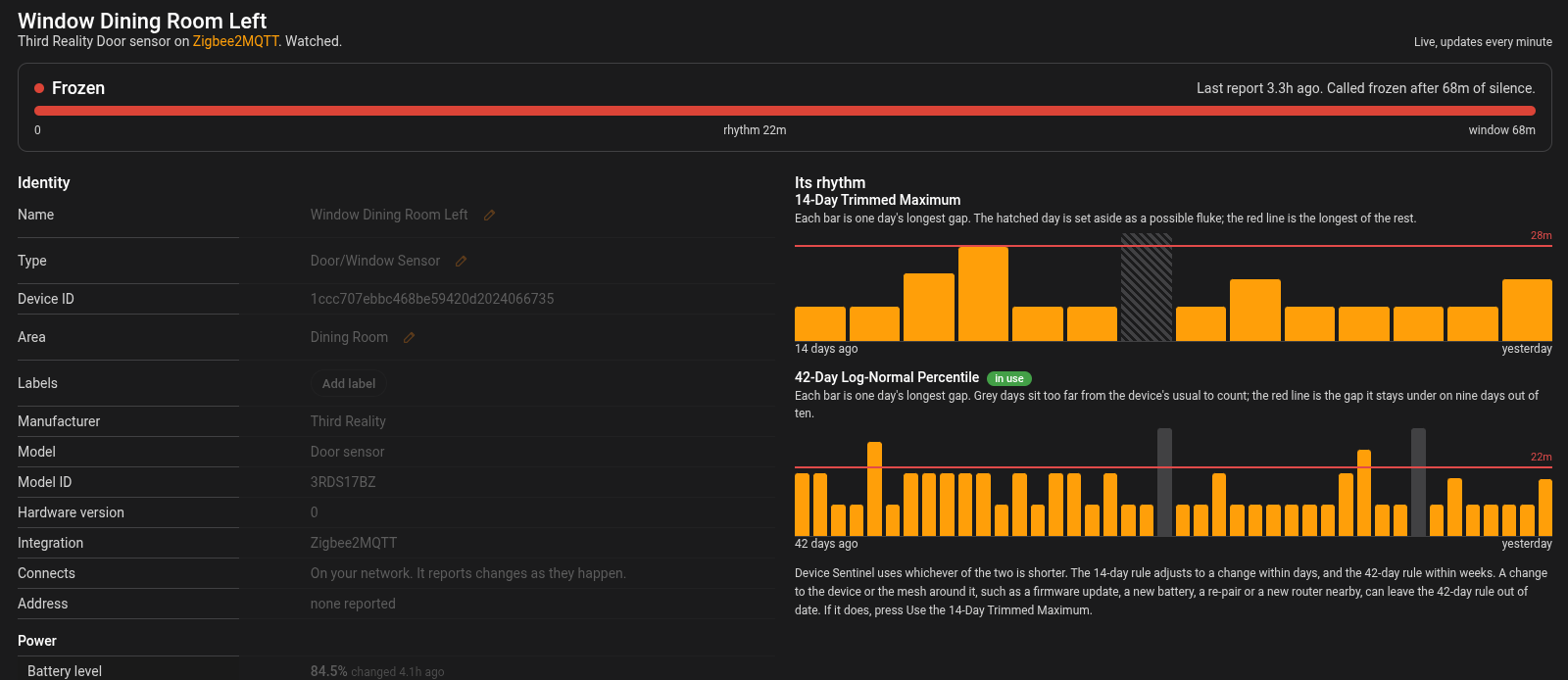Click the Door sensor model value
This screenshot has width=1568, height=680.
click(347, 452)
